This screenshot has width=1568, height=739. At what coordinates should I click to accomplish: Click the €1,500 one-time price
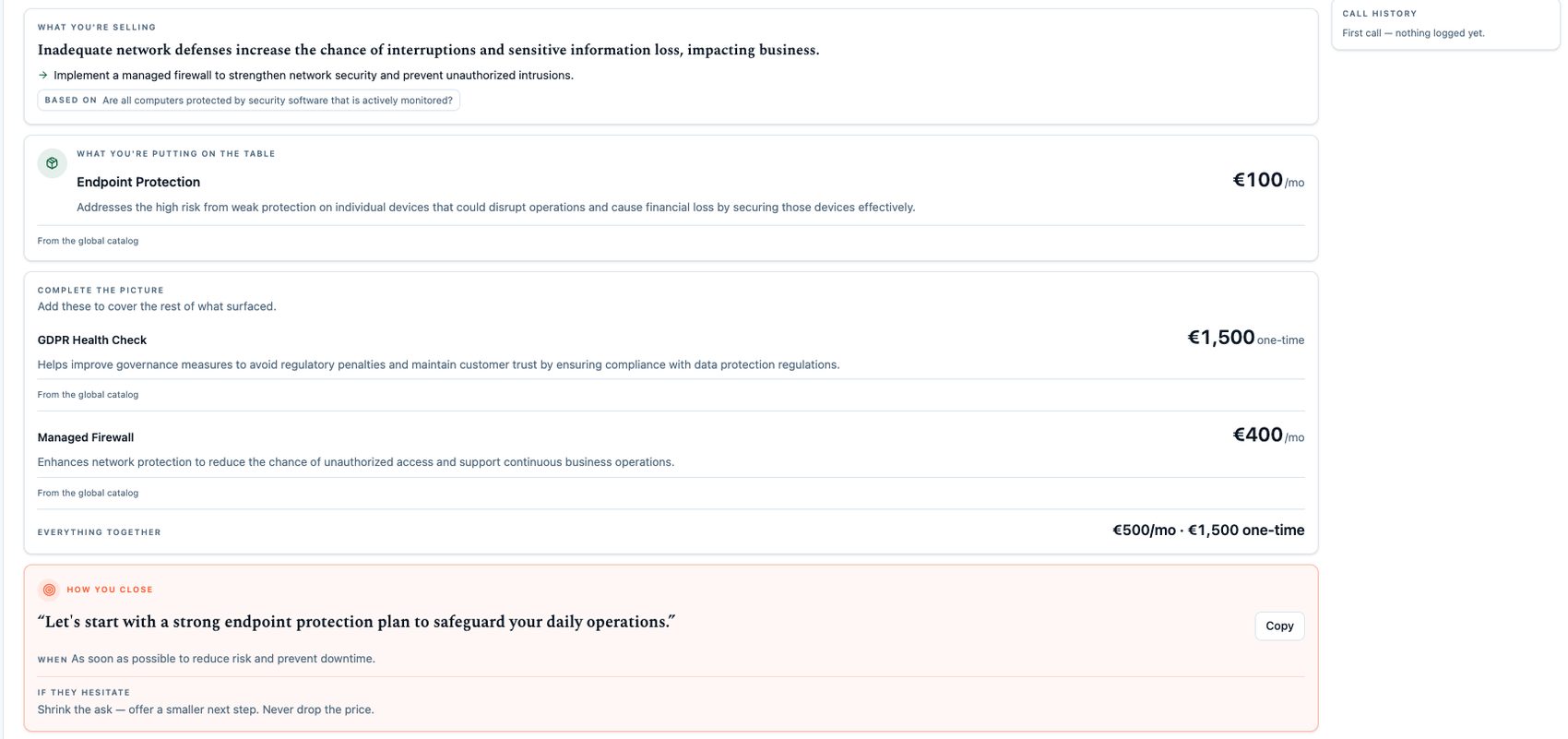coord(1245,338)
